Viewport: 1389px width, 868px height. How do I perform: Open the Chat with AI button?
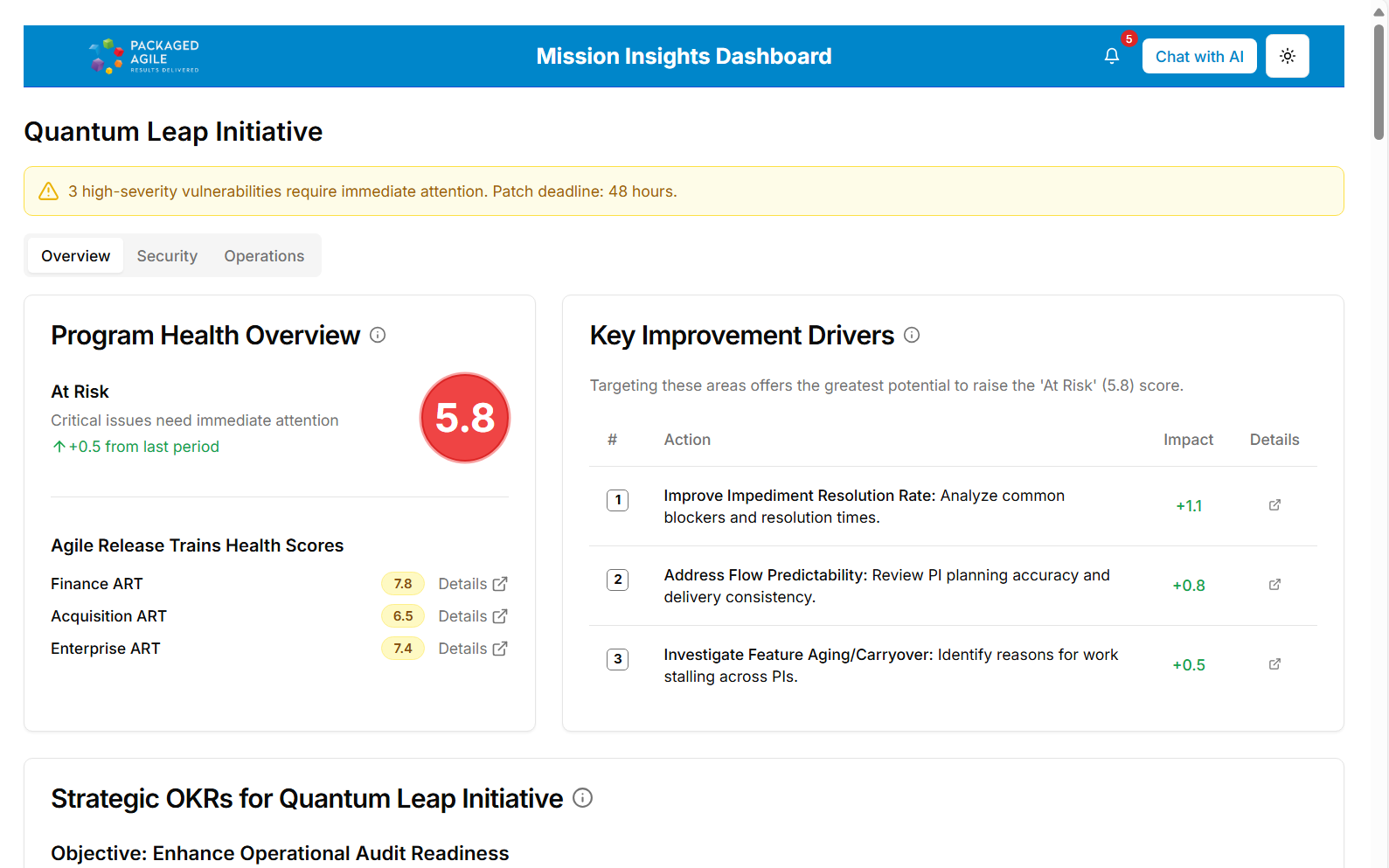click(1198, 56)
